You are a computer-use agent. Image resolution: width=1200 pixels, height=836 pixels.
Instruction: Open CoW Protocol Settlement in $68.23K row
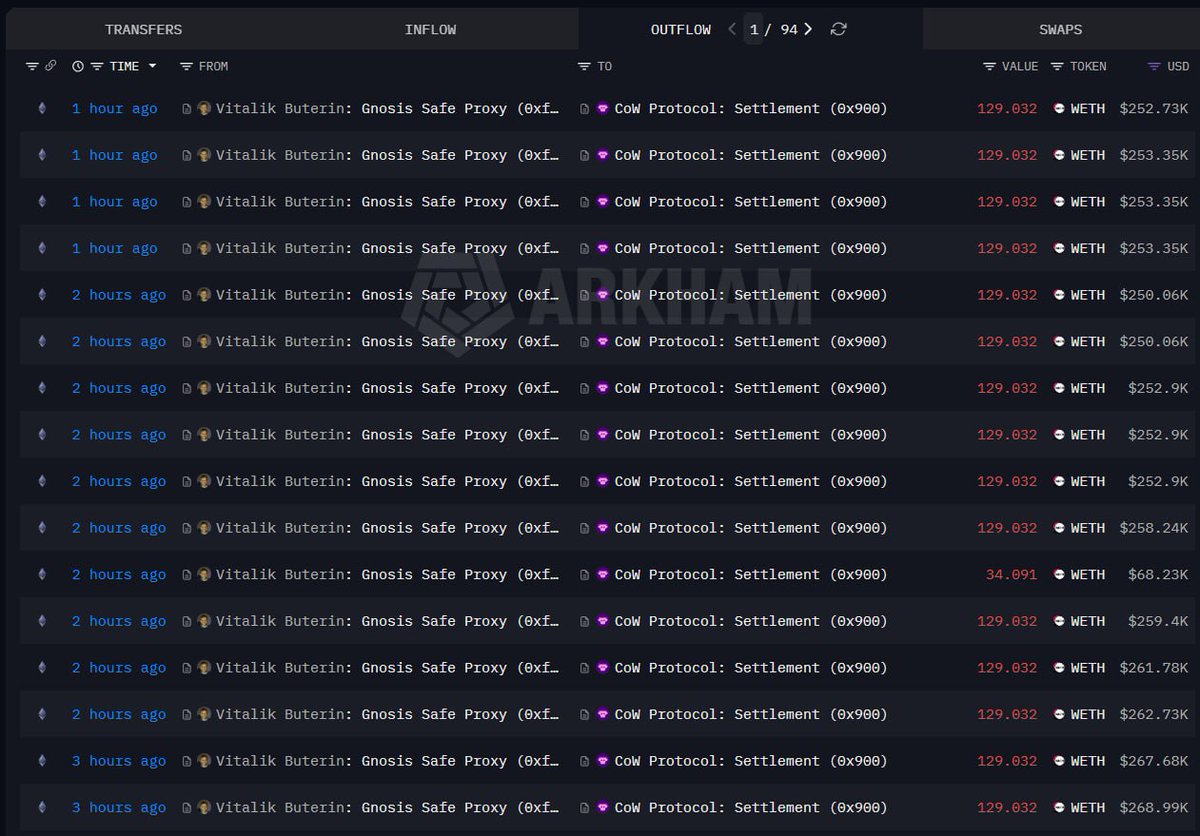click(x=751, y=575)
